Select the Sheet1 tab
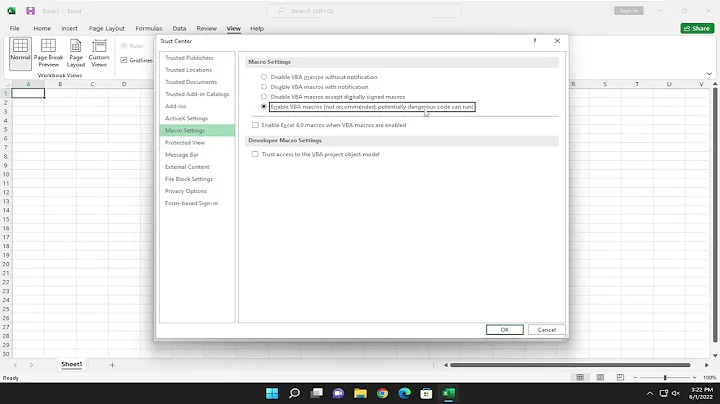Screen dimensions: 720x404 72,365
